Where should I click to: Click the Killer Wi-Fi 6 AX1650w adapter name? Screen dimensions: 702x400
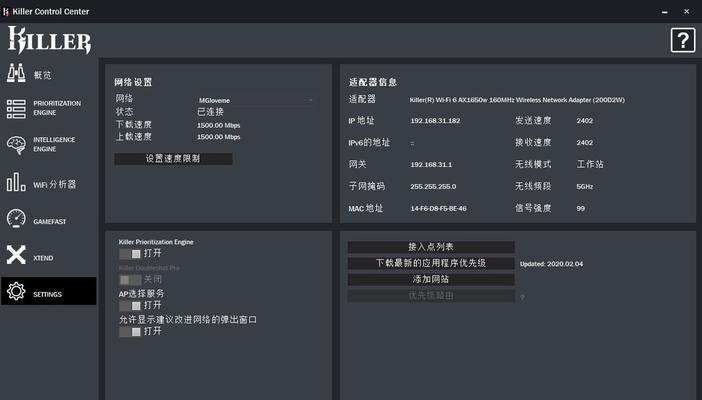517,100
